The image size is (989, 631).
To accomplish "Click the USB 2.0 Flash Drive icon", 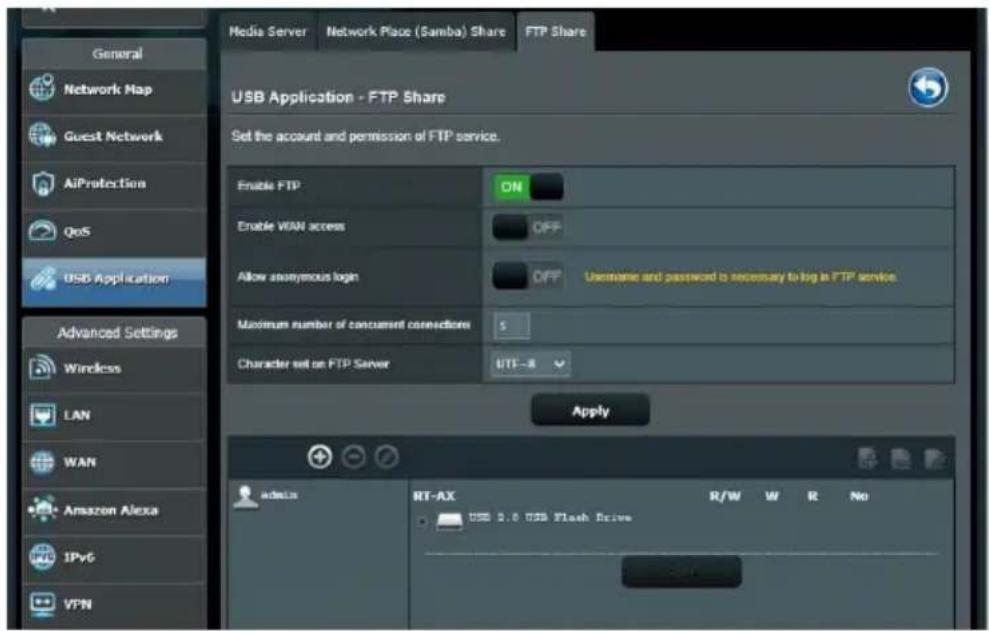I will tap(449, 521).
